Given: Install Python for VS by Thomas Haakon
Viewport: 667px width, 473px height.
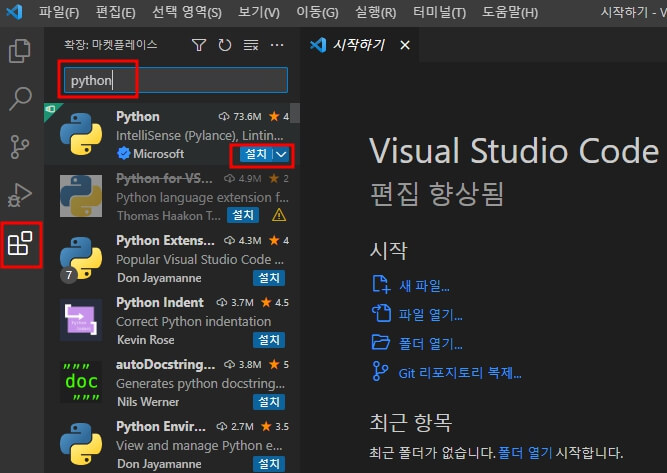Looking at the screenshot, I should (243, 215).
